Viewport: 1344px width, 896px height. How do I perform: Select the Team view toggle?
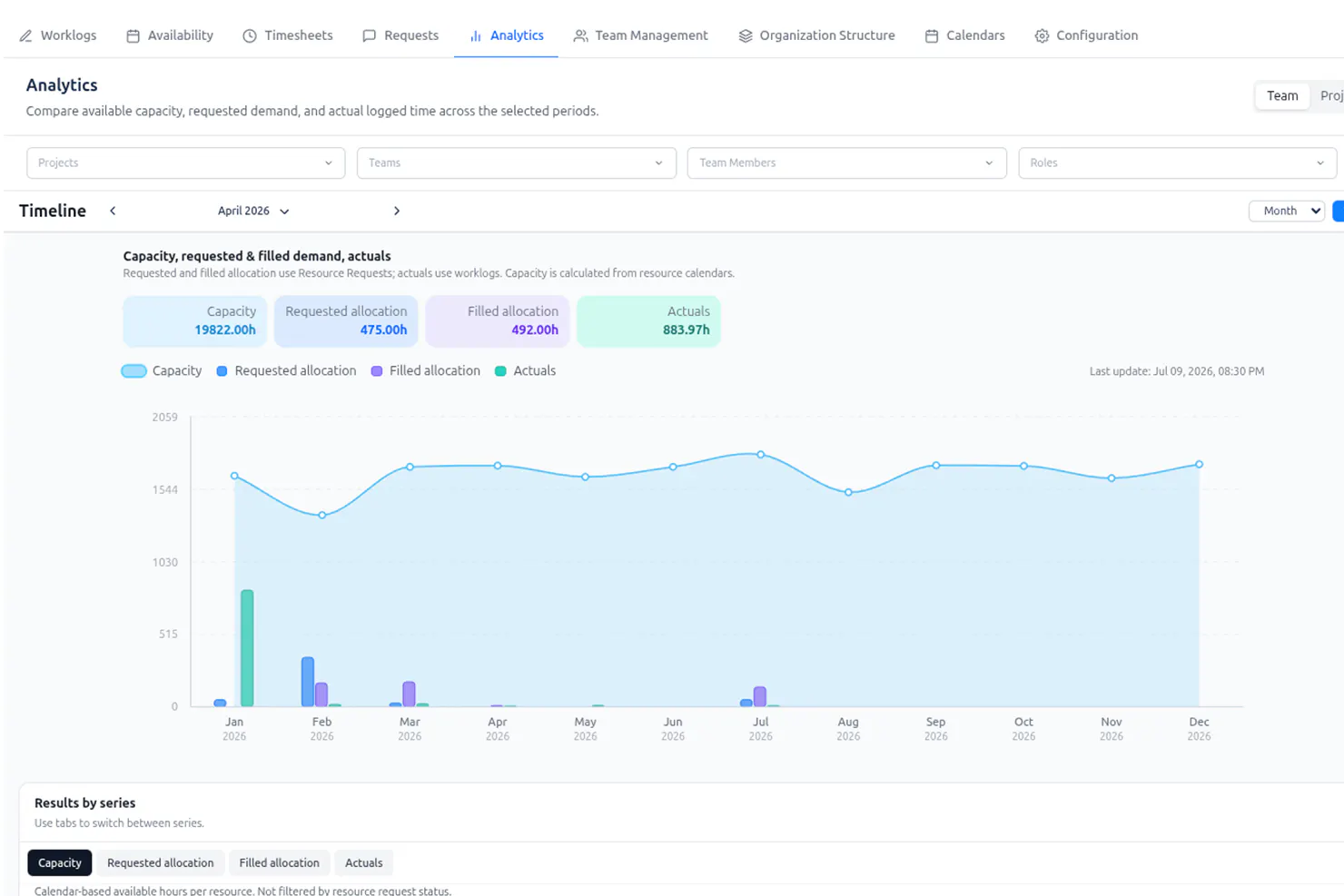click(x=1282, y=95)
